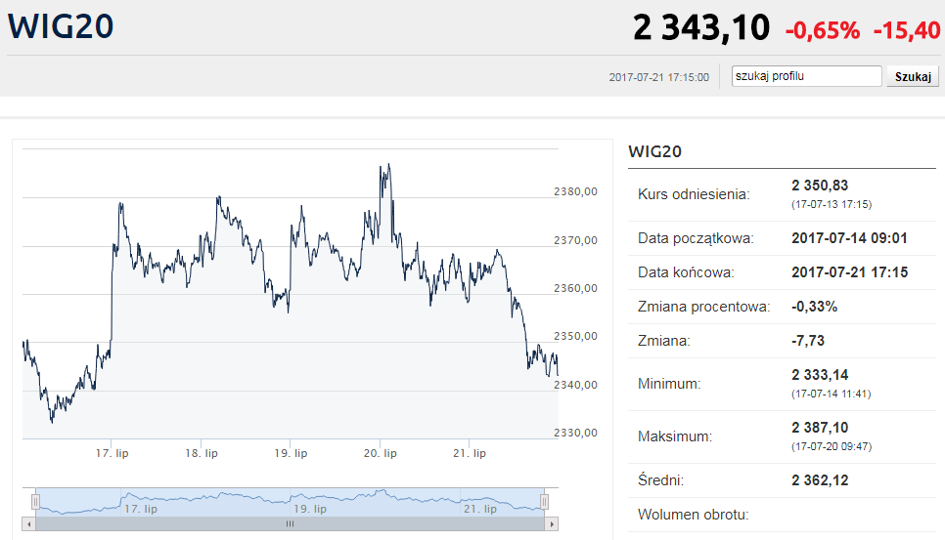Select the 21. lip label in navigator
Screen dimensions: 945x540
pos(480,509)
